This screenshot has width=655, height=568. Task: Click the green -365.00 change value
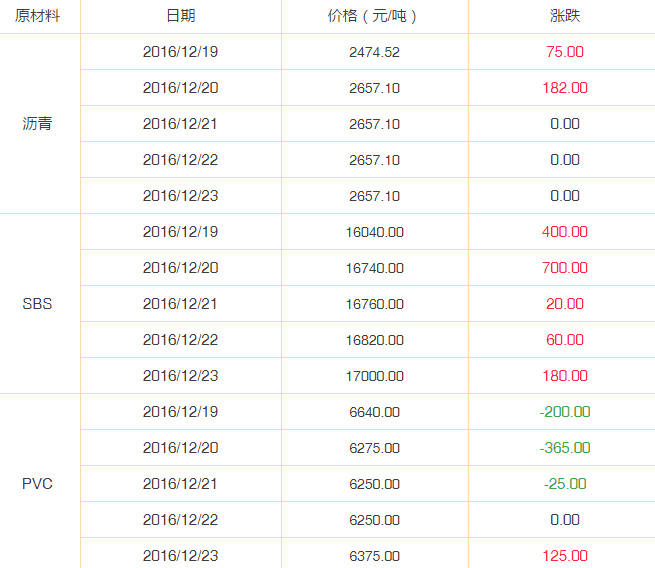pos(565,448)
